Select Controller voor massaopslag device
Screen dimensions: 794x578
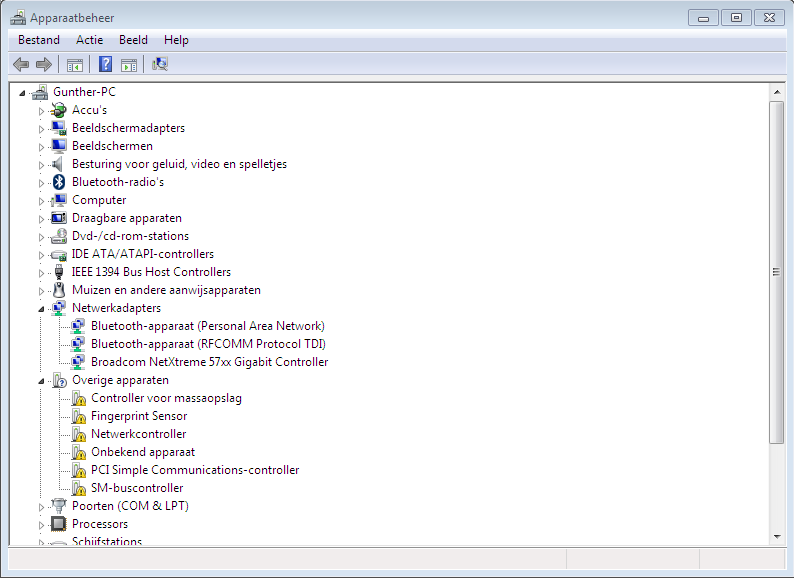coord(166,398)
